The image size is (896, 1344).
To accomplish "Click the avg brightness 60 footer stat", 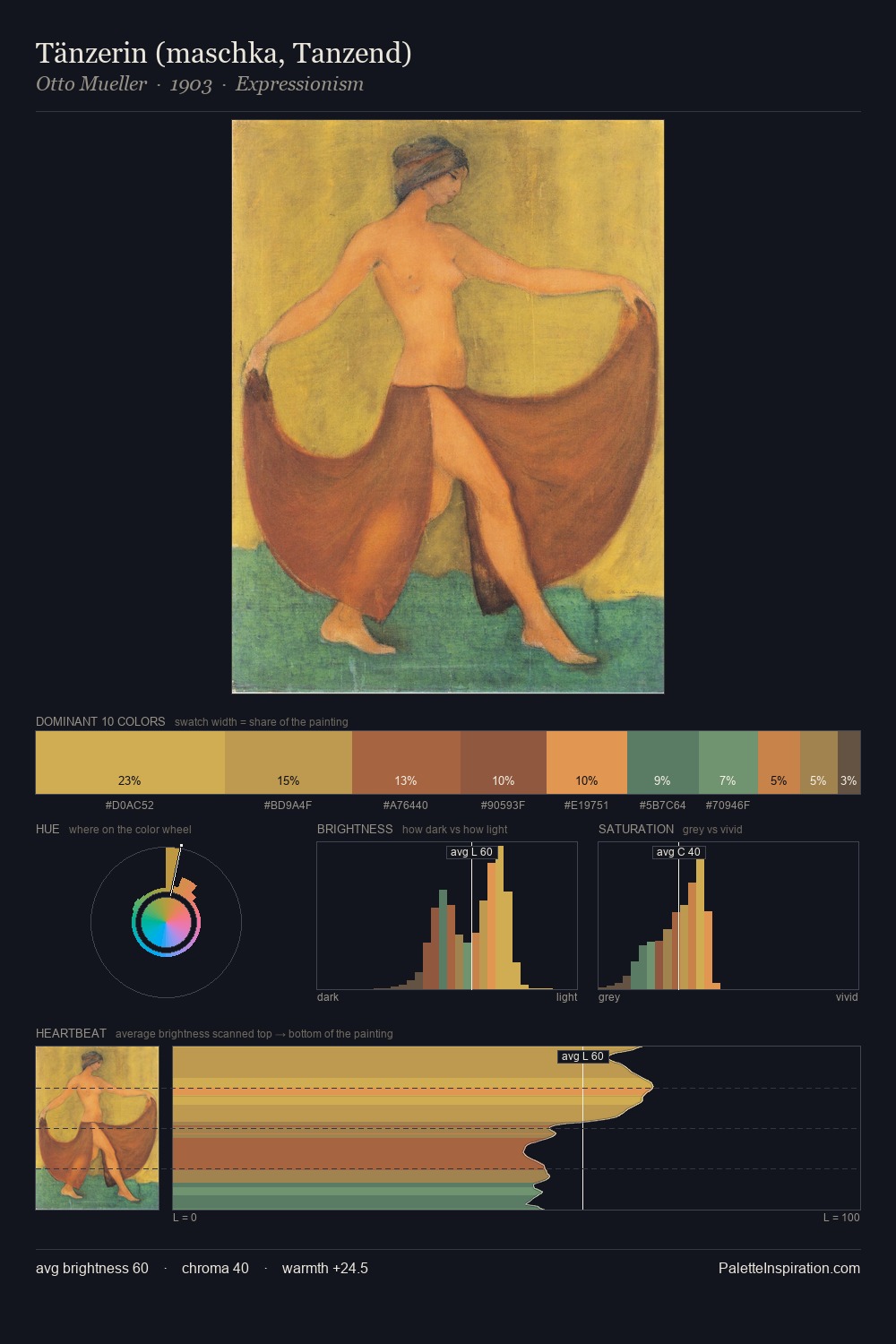I will (x=92, y=1269).
